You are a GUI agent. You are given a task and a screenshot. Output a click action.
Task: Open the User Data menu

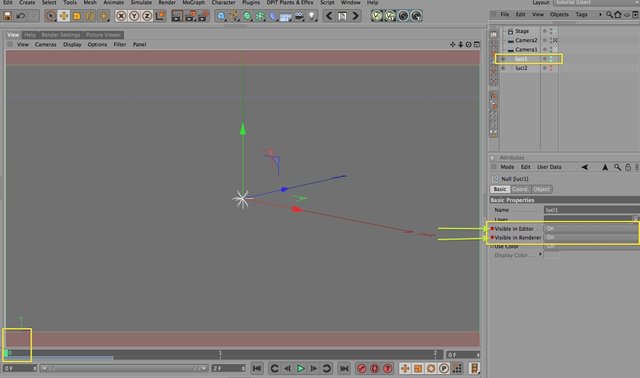tap(549, 167)
